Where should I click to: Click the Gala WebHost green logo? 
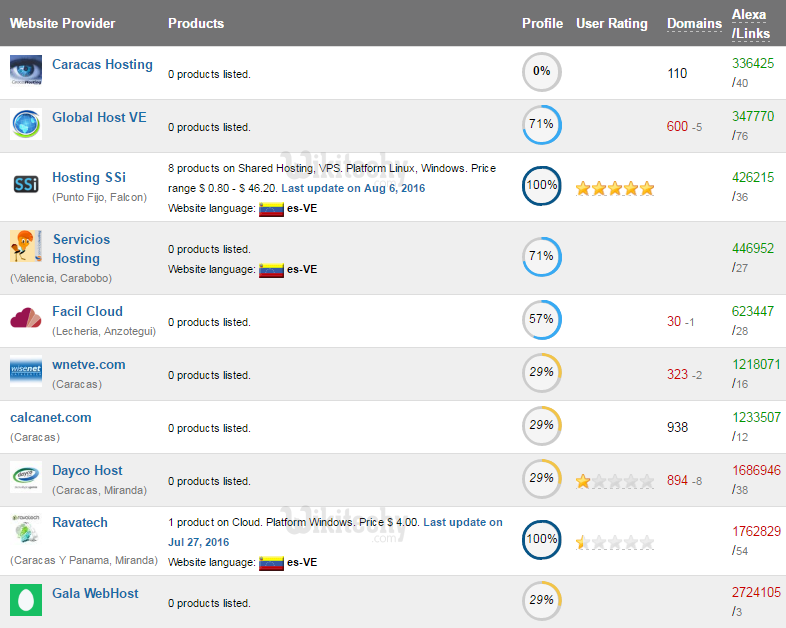coord(26,600)
